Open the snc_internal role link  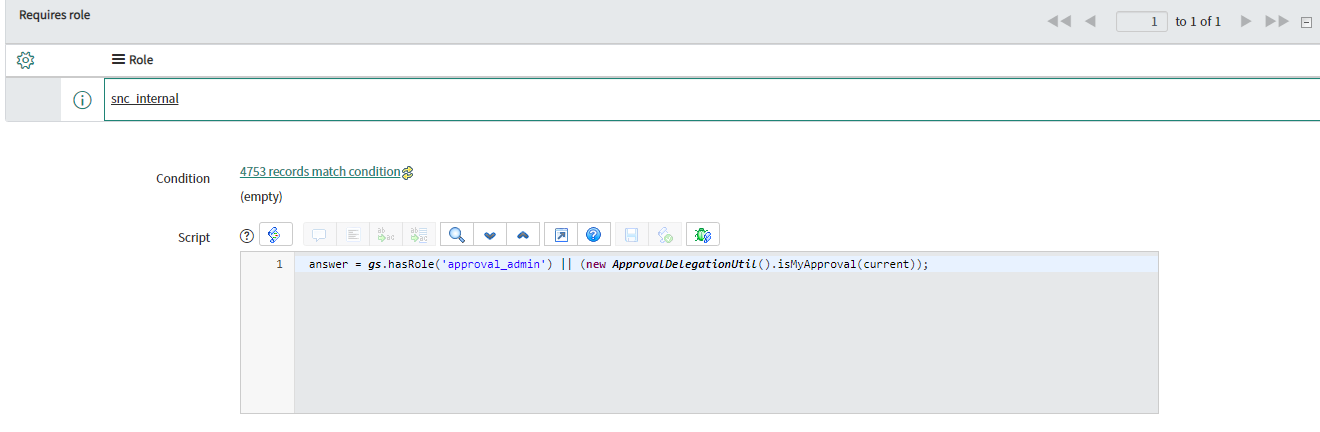pyautogui.click(x=145, y=99)
